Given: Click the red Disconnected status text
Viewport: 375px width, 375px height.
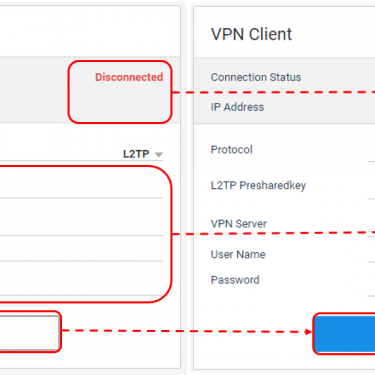Looking at the screenshot, I should 129,77.
